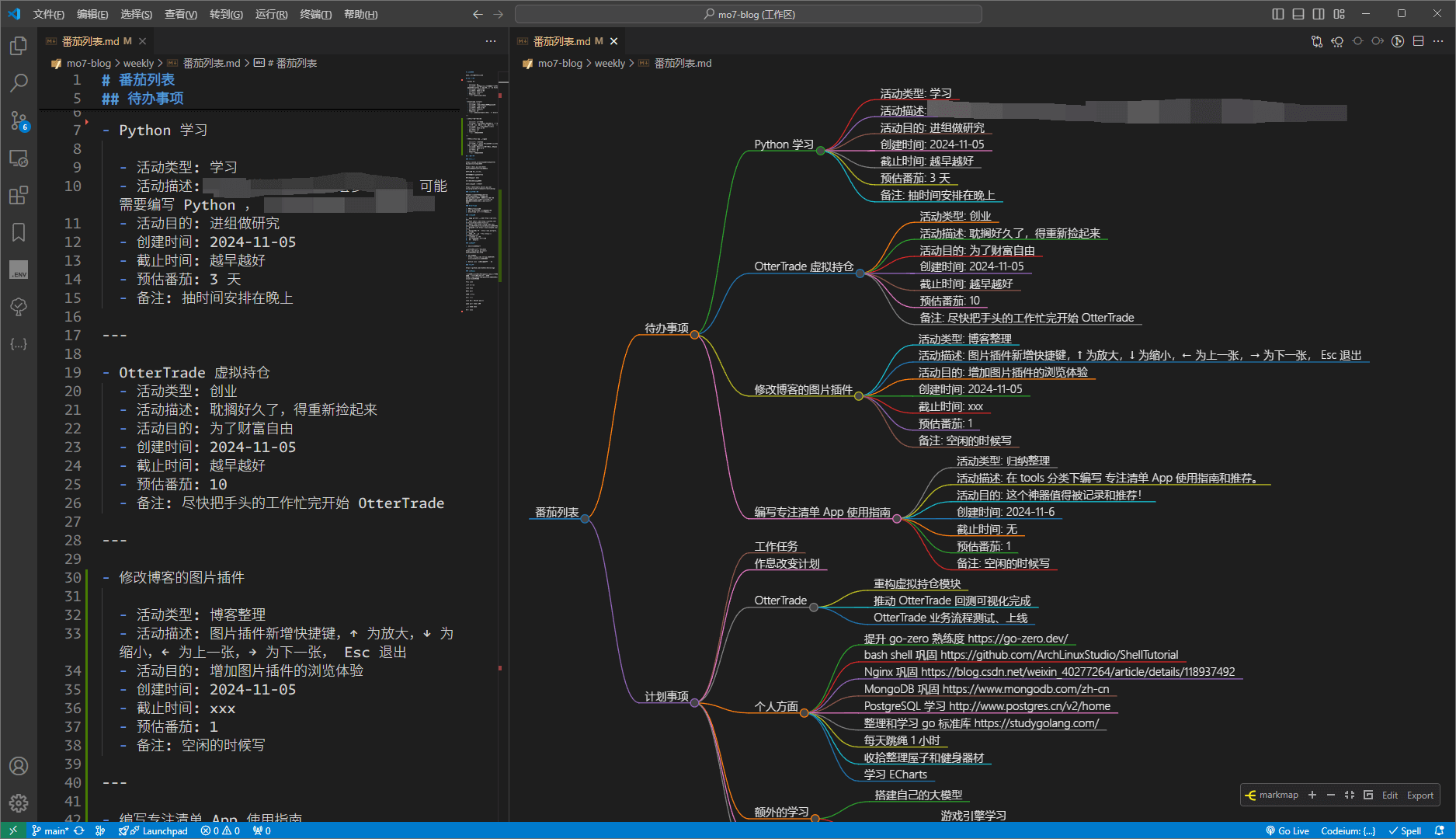Open the Codeium braces icon in activity bar
Viewport: 1456px width, 839px height.
pyautogui.click(x=19, y=344)
